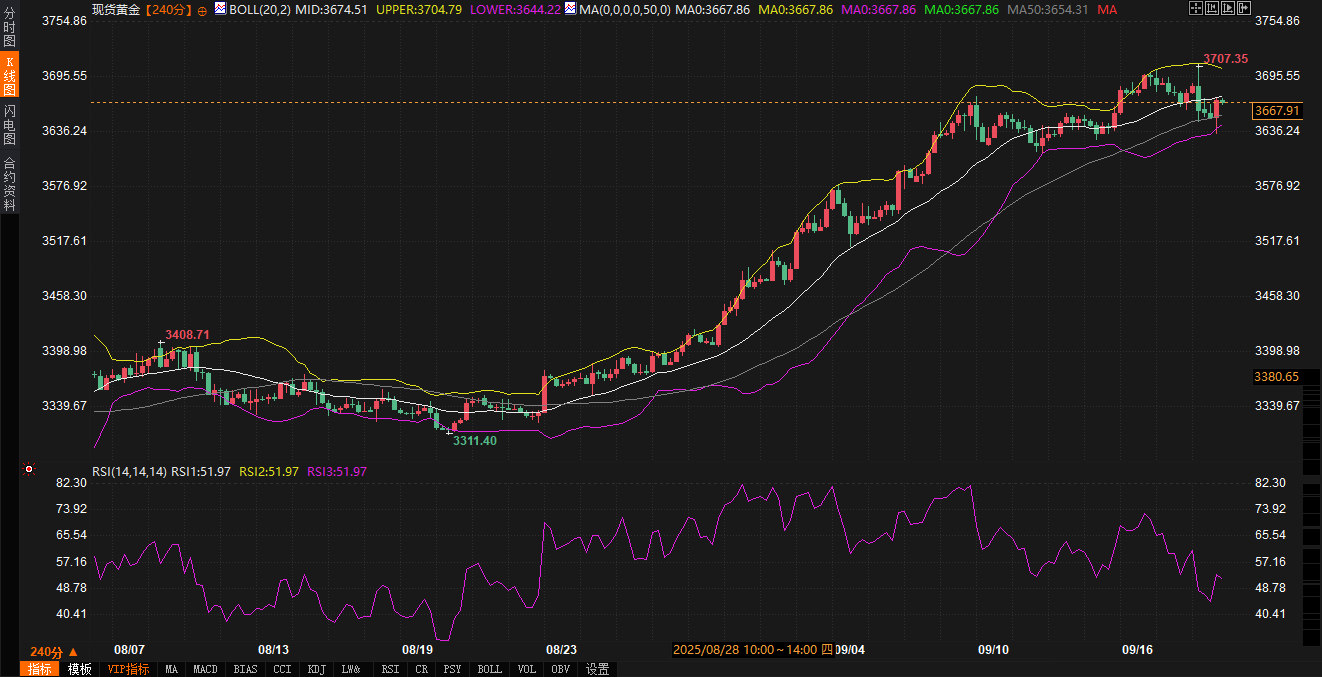Select the KDJ indicator button

317,669
